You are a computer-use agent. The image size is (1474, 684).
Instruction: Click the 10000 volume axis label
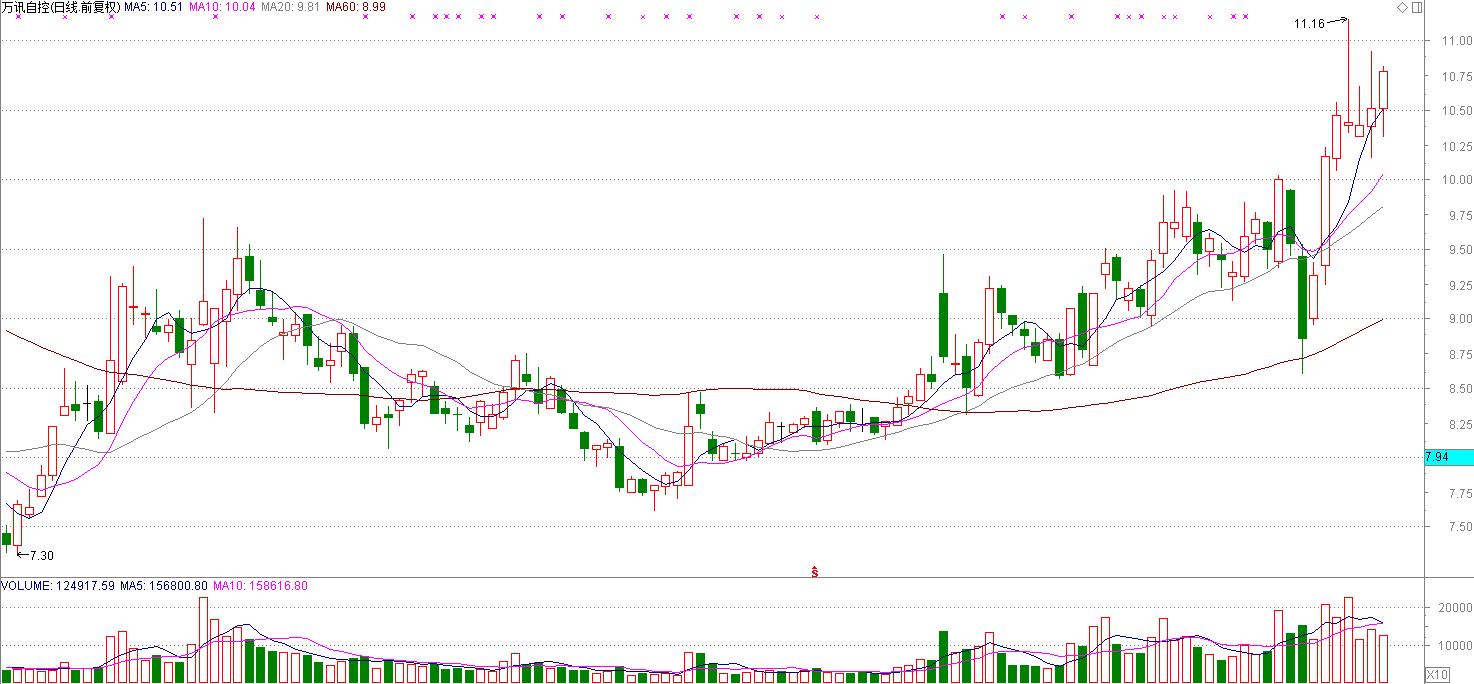point(1456,646)
